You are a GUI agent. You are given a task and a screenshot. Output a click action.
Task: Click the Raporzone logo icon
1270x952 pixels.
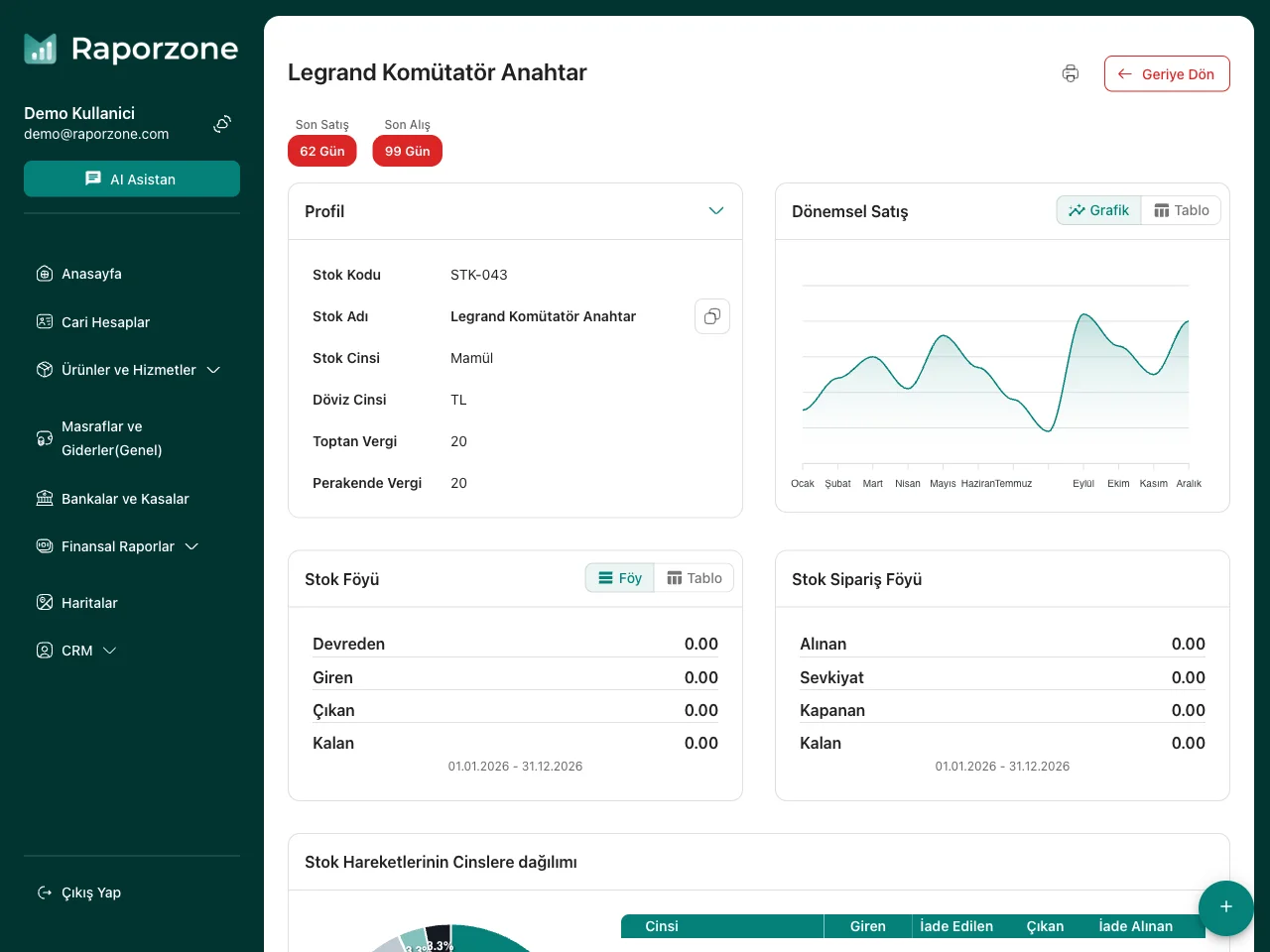tap(41, 49)
